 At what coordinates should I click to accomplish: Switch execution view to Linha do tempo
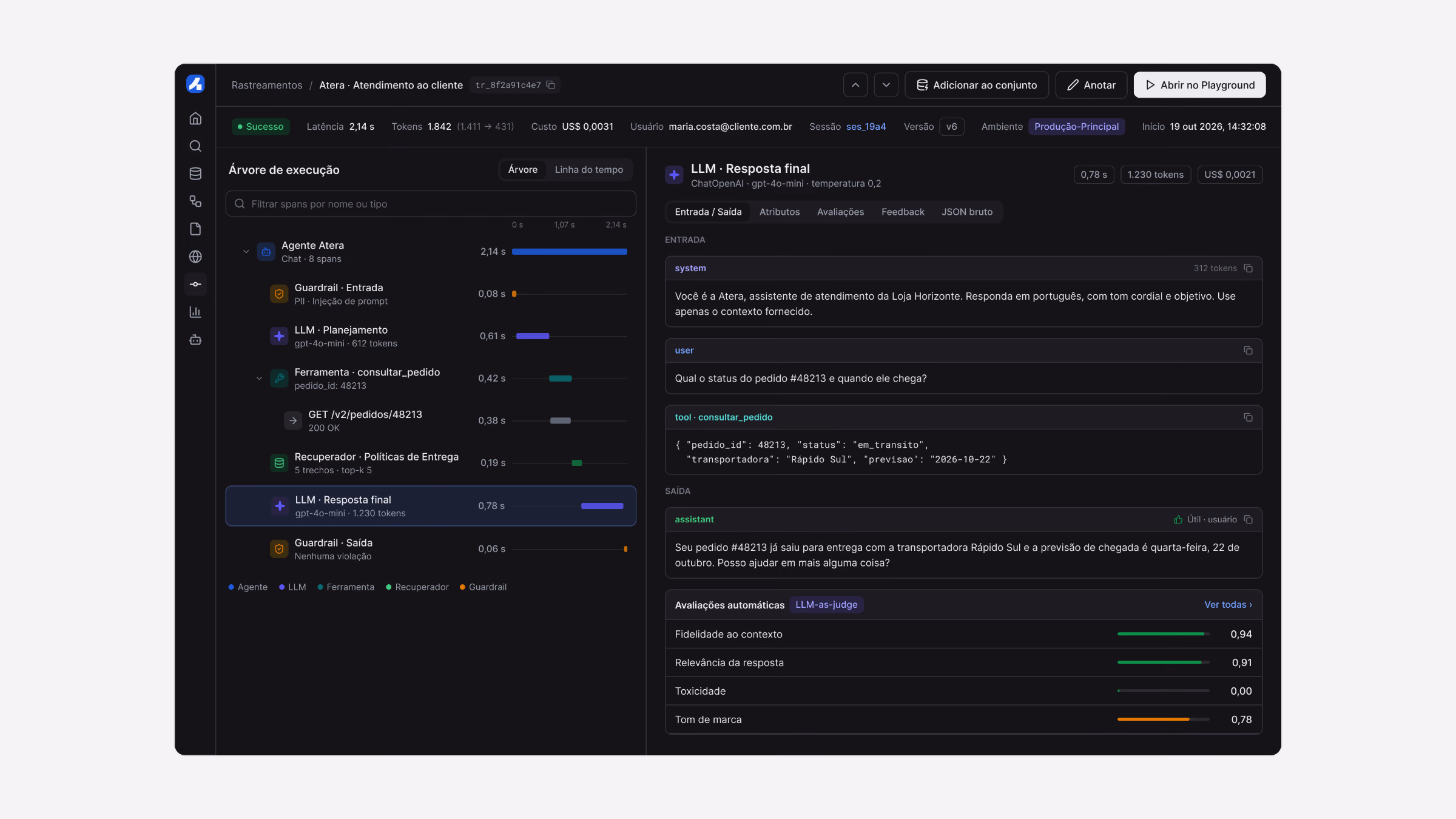pyautogui.click(x=588, y=170)
